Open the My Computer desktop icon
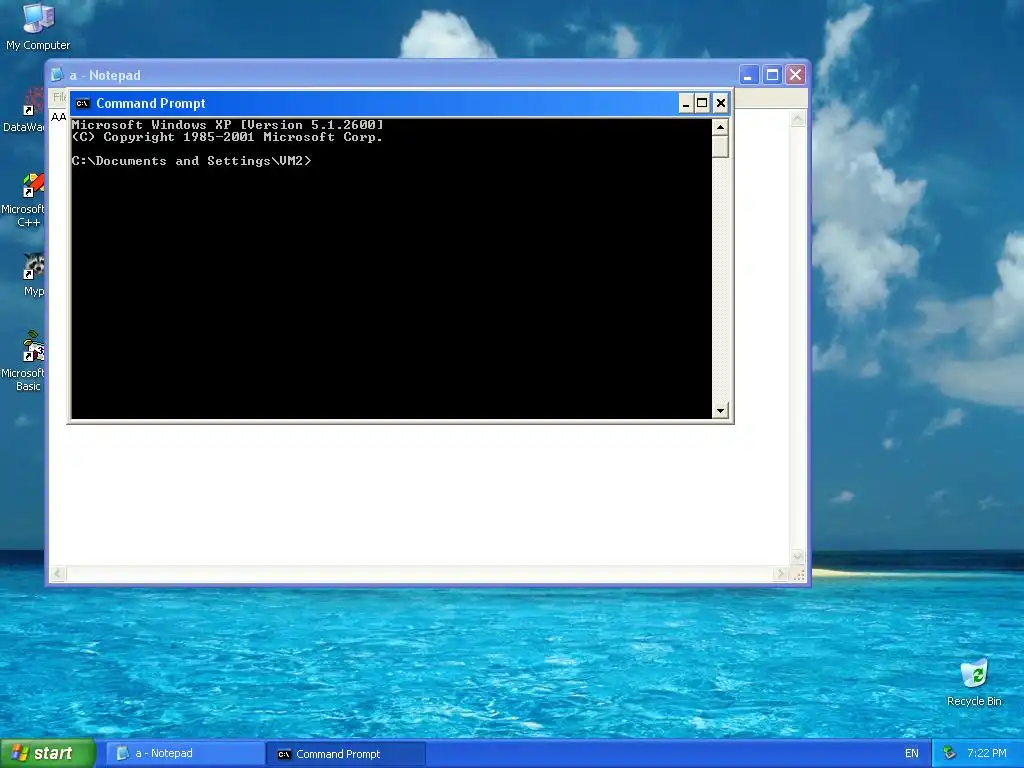 (38, 26)
